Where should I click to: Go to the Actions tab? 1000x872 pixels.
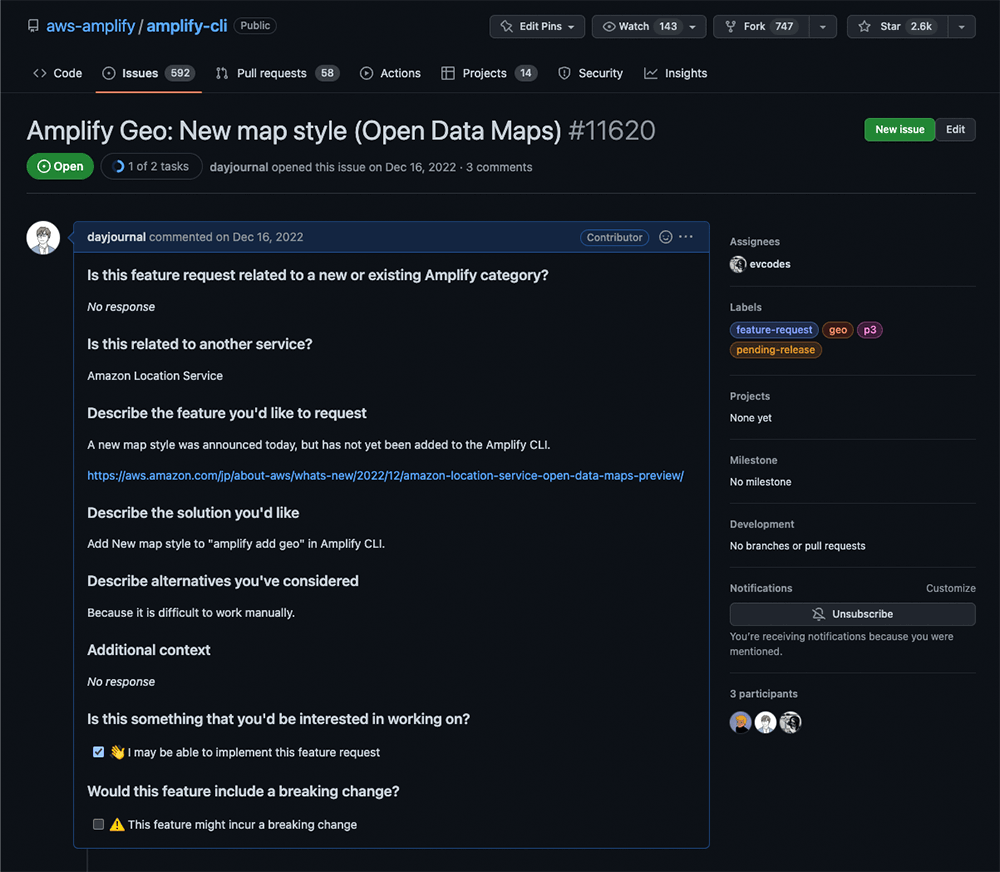tap(390, 73)
